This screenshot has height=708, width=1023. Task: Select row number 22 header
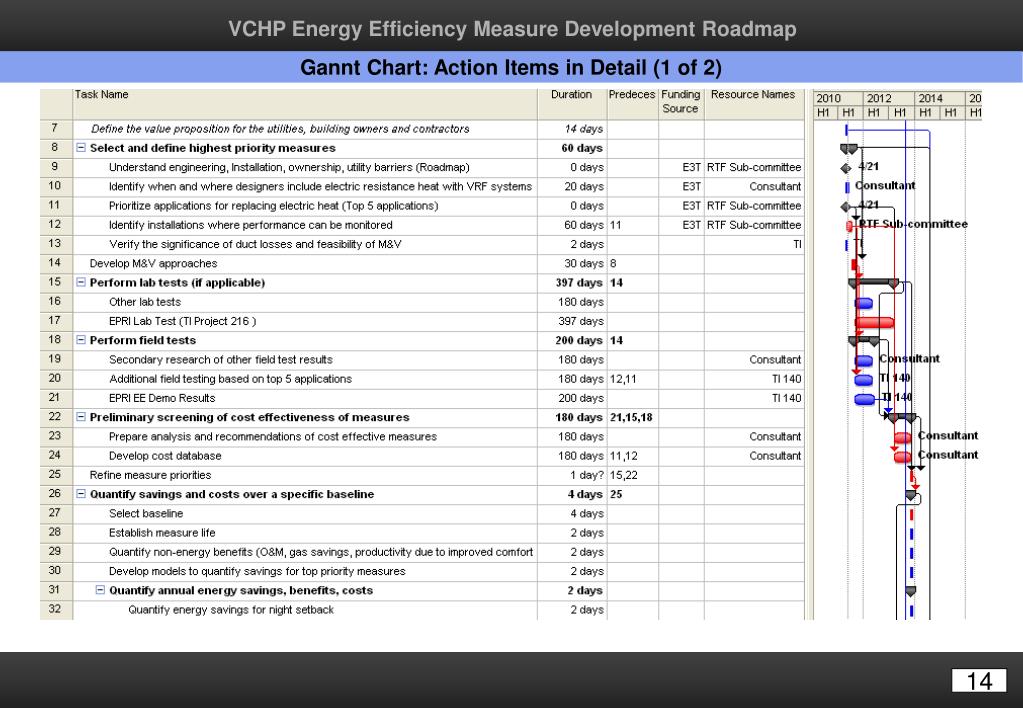tap(55, 416)
